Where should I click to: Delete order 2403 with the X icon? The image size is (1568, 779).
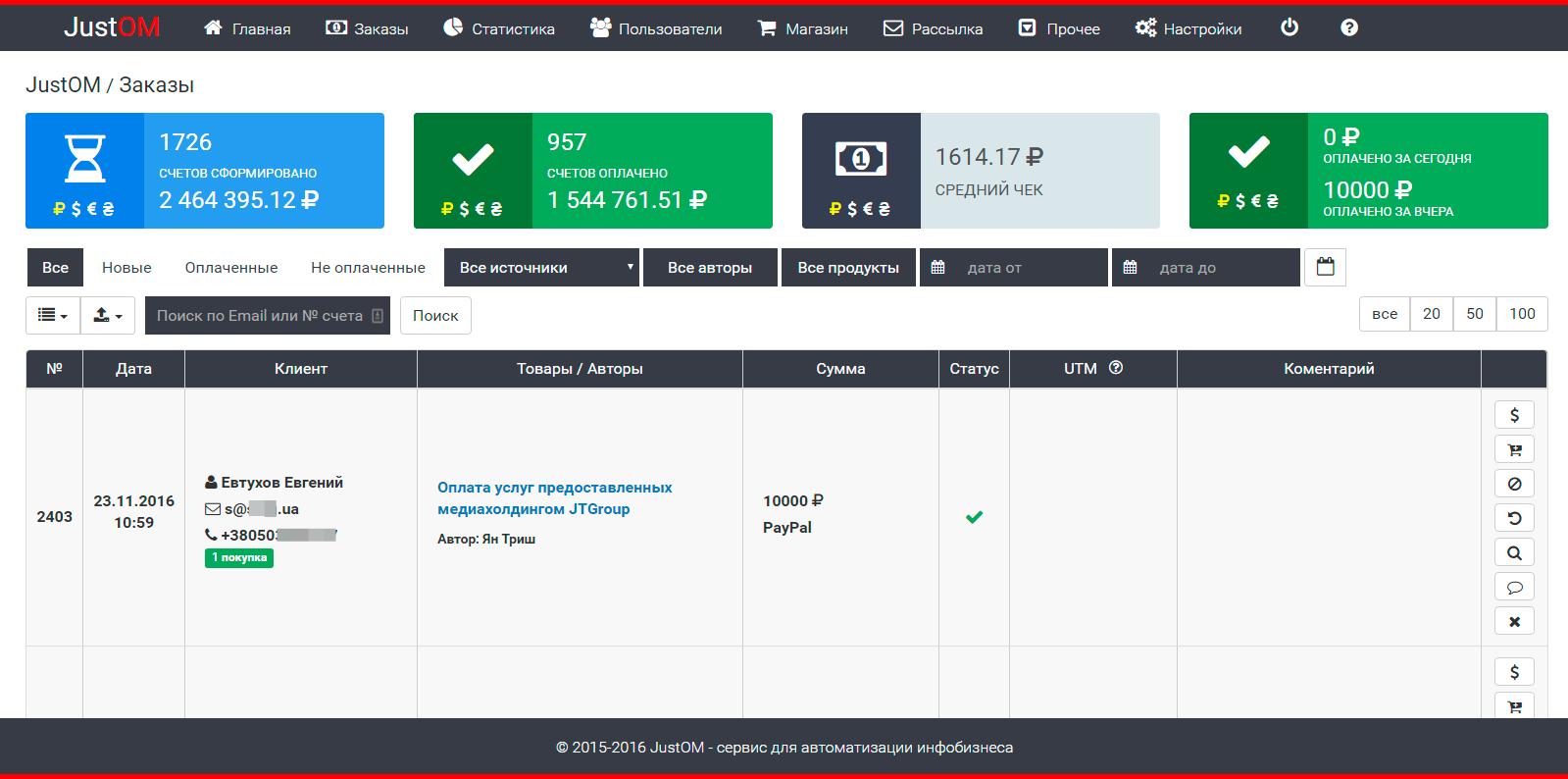click(x=1514, y=621)
